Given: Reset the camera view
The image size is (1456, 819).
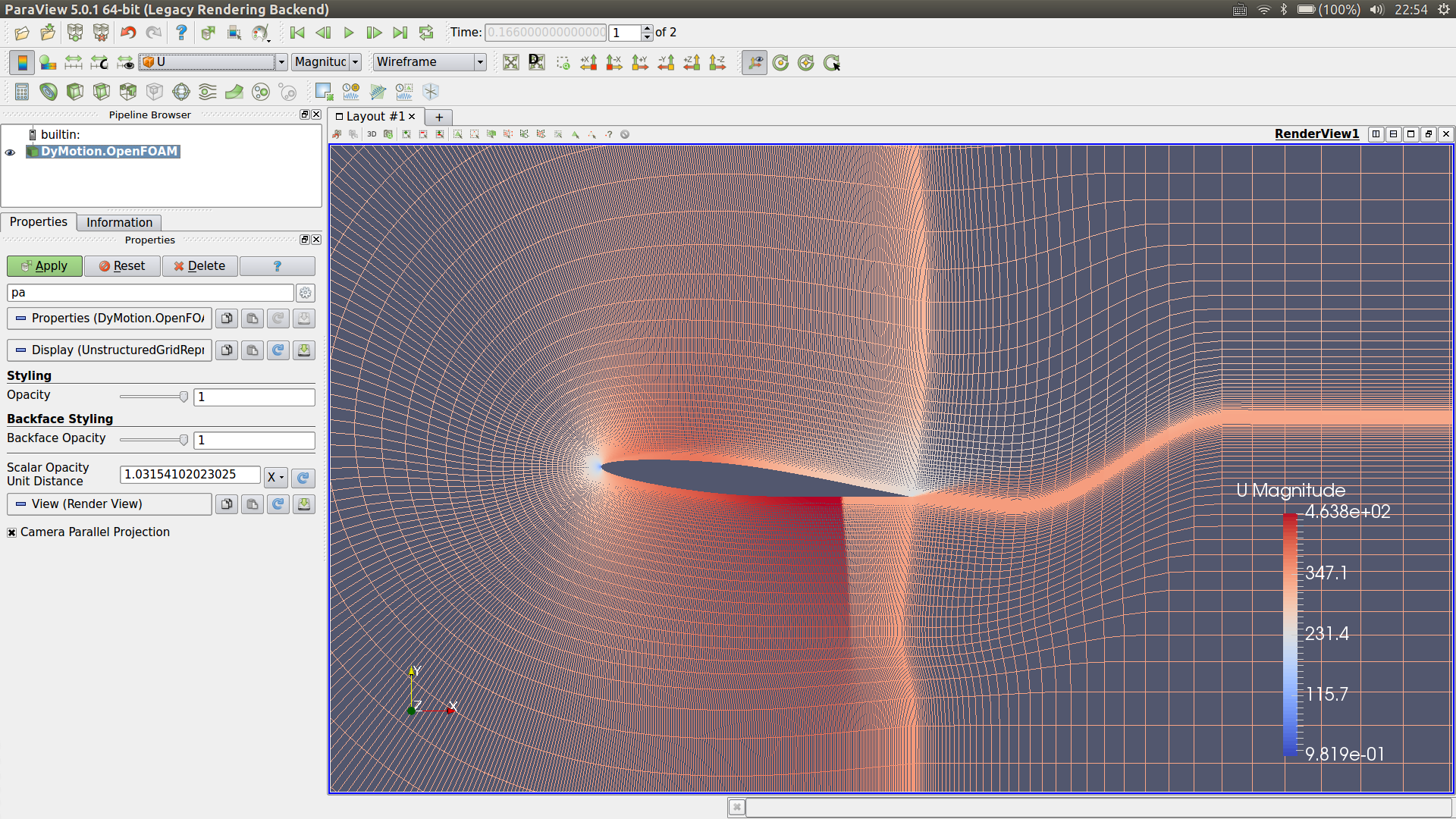Looking at the screenshot, I should [511, 62].
